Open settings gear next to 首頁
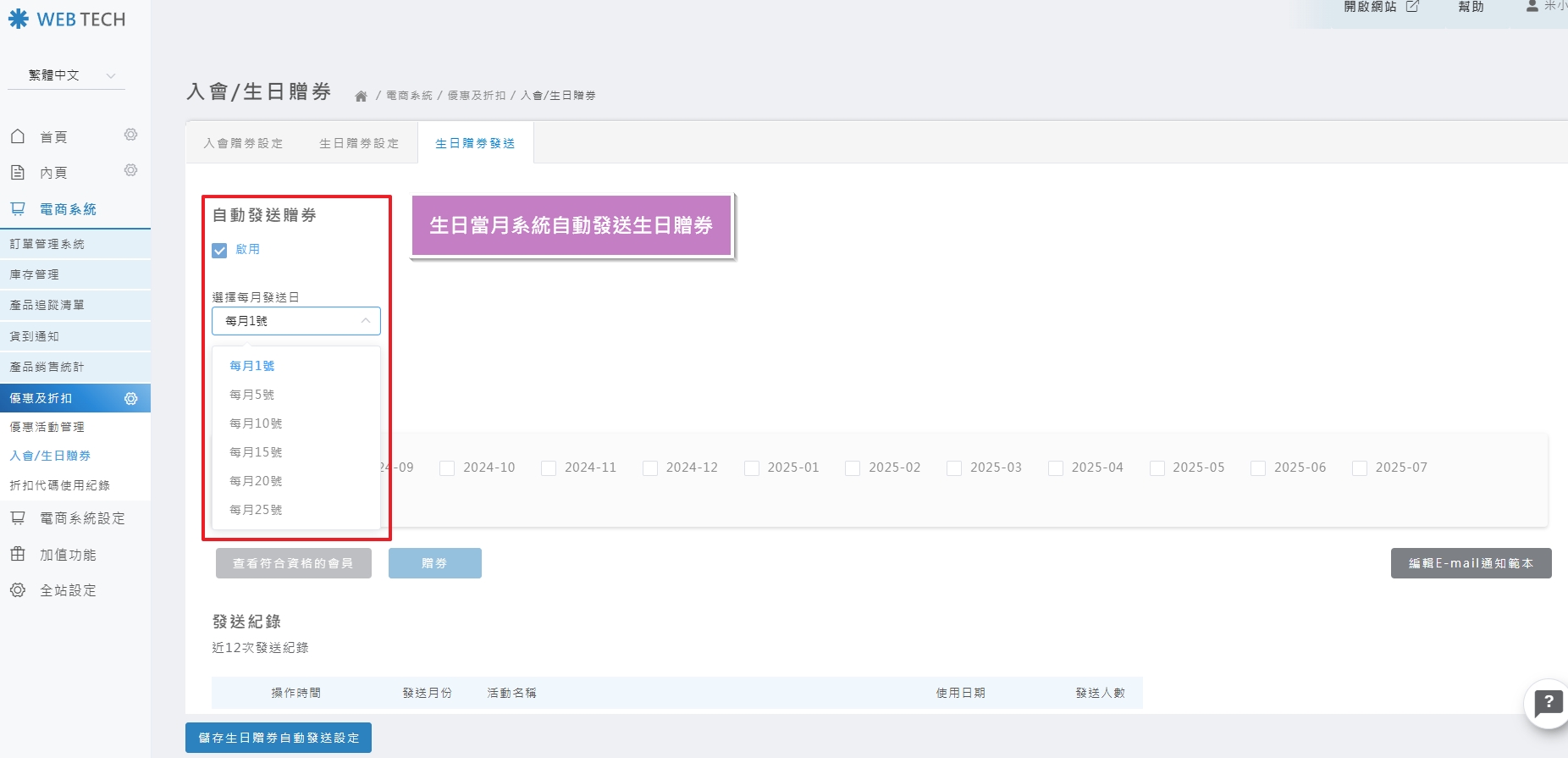The width and height of the screenshot is (1568, 758). coord(130,135)
